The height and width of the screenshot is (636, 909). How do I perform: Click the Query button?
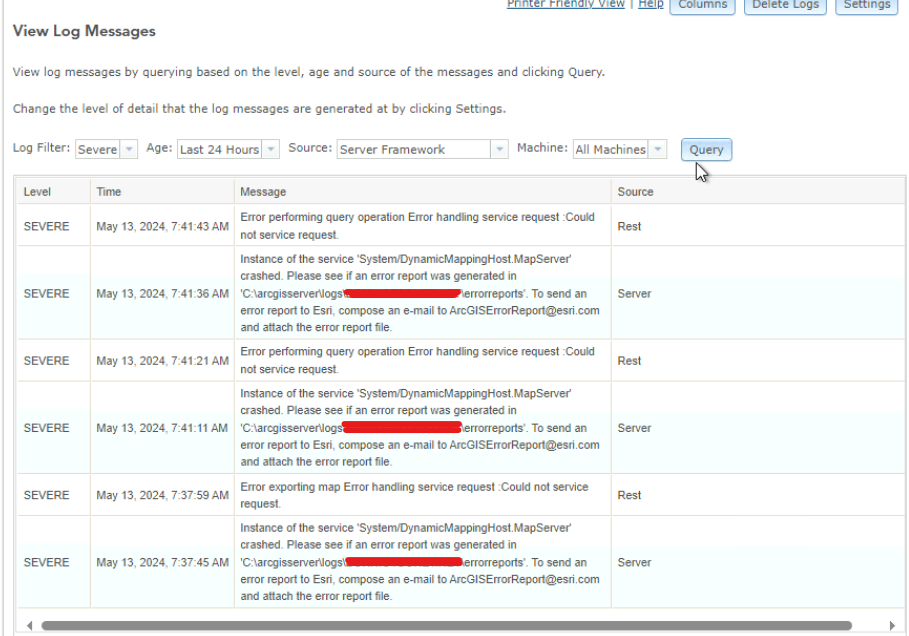point(706,149)
